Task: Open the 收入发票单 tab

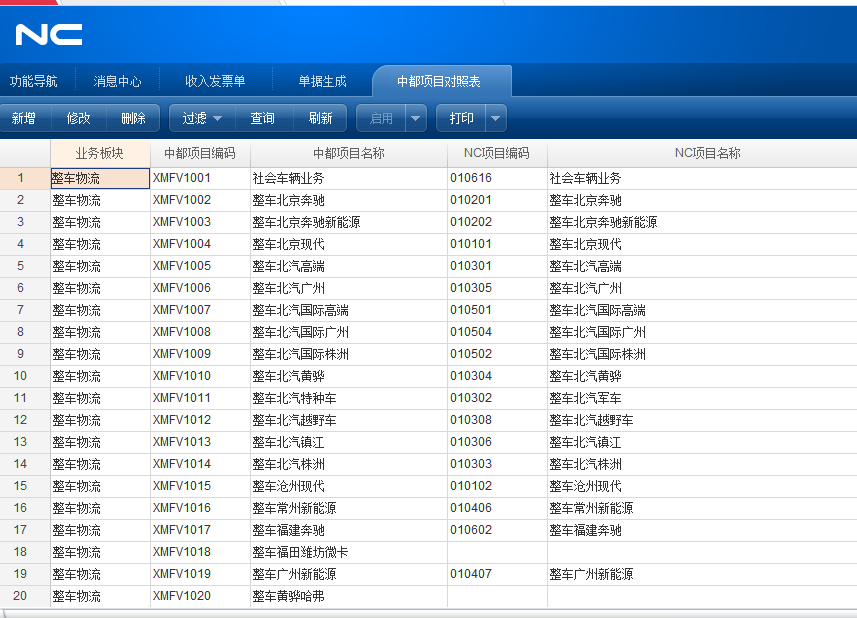Action: point(215,81)
